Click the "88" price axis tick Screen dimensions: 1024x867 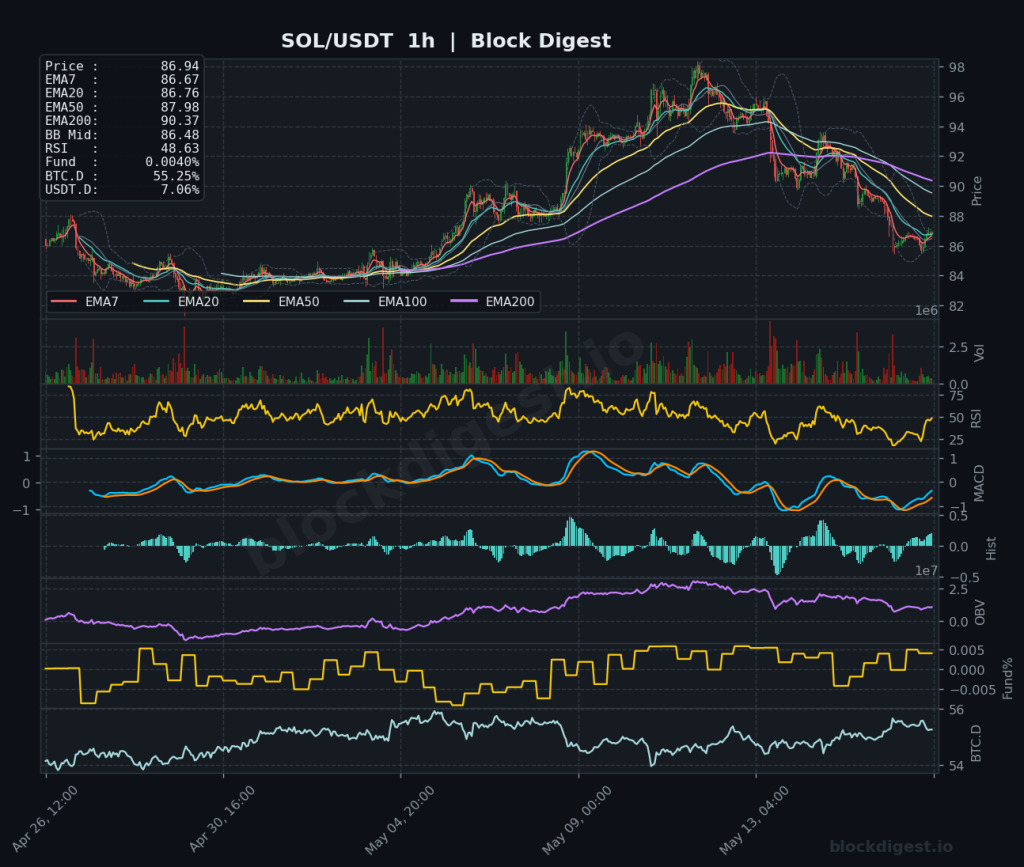pyautogui.click(x=957, y=217)
